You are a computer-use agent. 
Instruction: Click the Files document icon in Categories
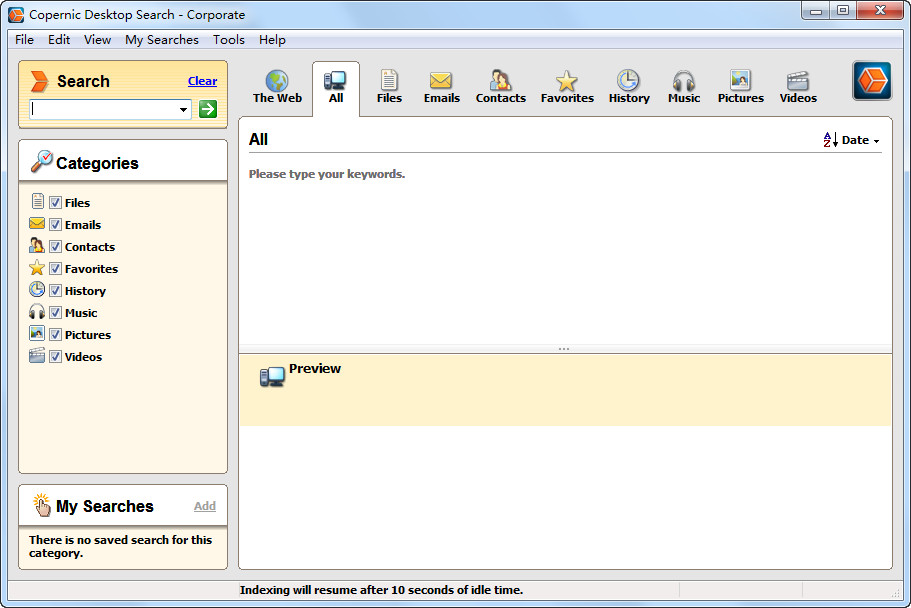tap(37, 201)
